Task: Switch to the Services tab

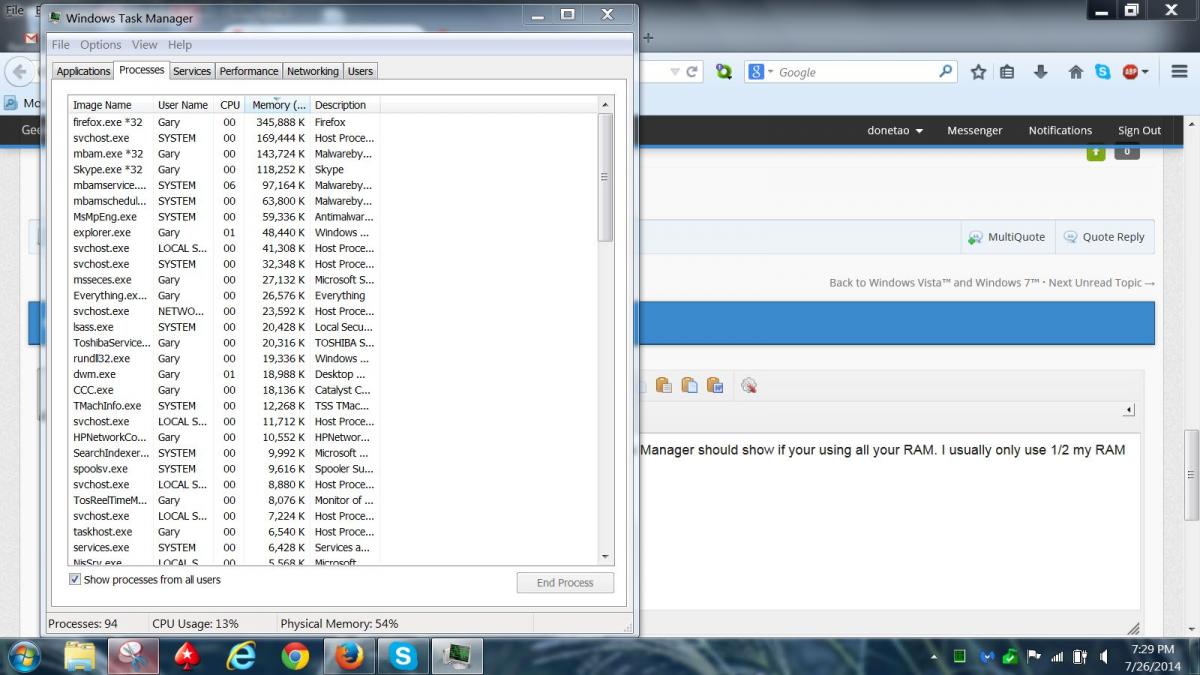Action: click(192, 71)
